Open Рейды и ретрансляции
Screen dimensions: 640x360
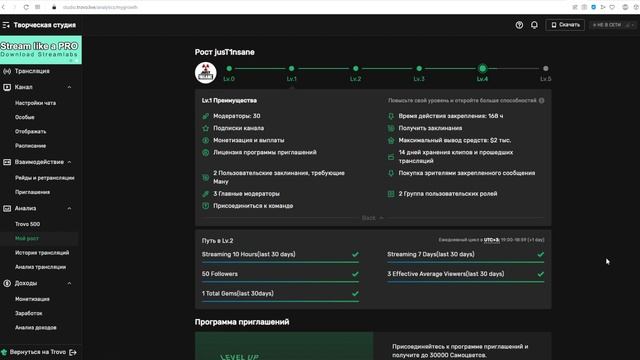(x=44, y=178)
